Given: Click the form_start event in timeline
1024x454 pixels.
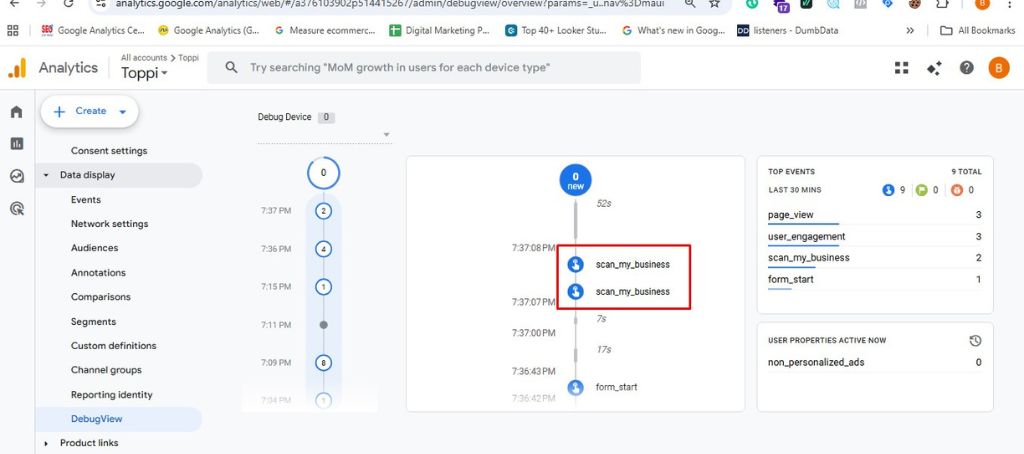Looking at the screenshot, I should 615,387.
